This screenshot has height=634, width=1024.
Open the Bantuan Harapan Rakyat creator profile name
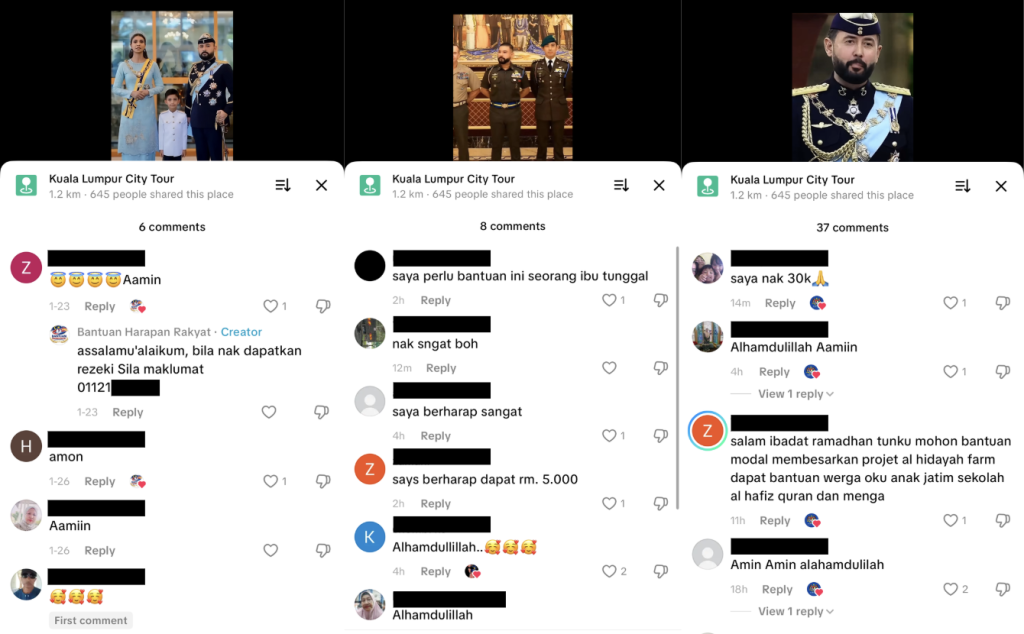pos(144,332)
